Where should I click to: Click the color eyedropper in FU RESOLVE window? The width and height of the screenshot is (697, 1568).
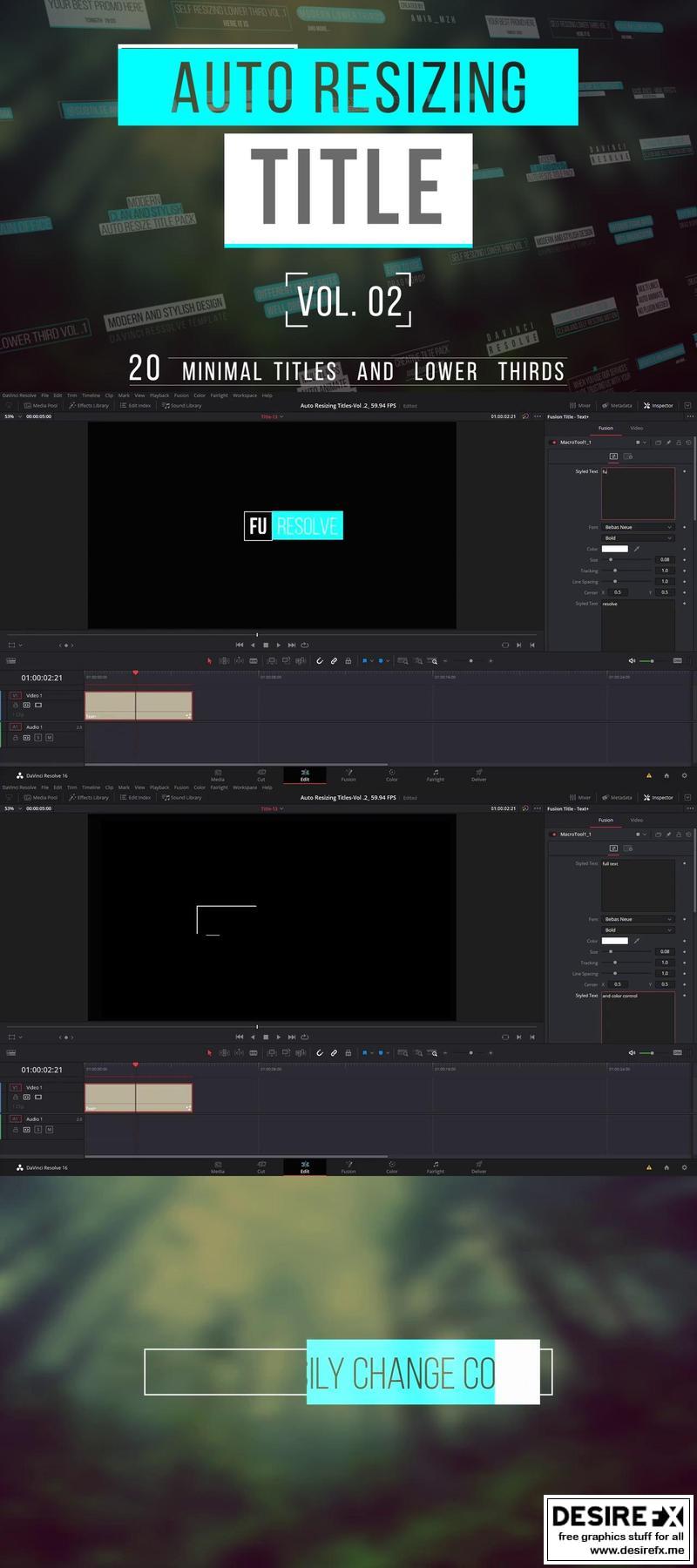[x=636, y=549]
